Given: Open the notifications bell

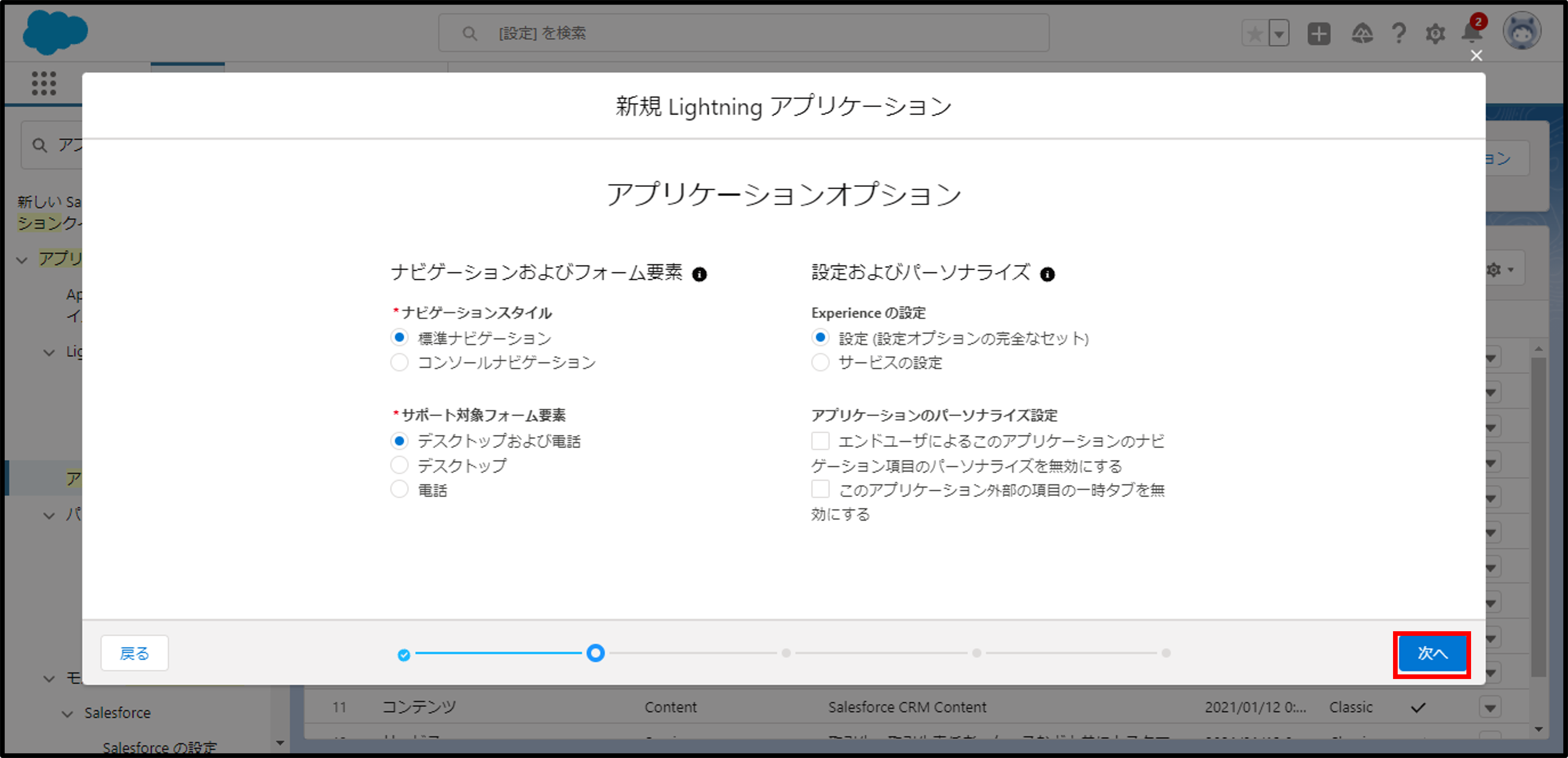Looking at the screenshot, I should (1471, 34).
